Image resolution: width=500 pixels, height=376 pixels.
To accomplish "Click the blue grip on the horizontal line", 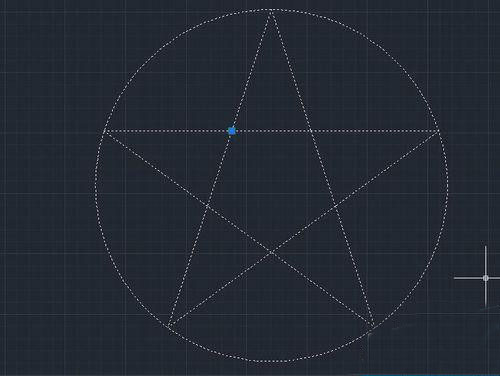I will coord(232,131).
